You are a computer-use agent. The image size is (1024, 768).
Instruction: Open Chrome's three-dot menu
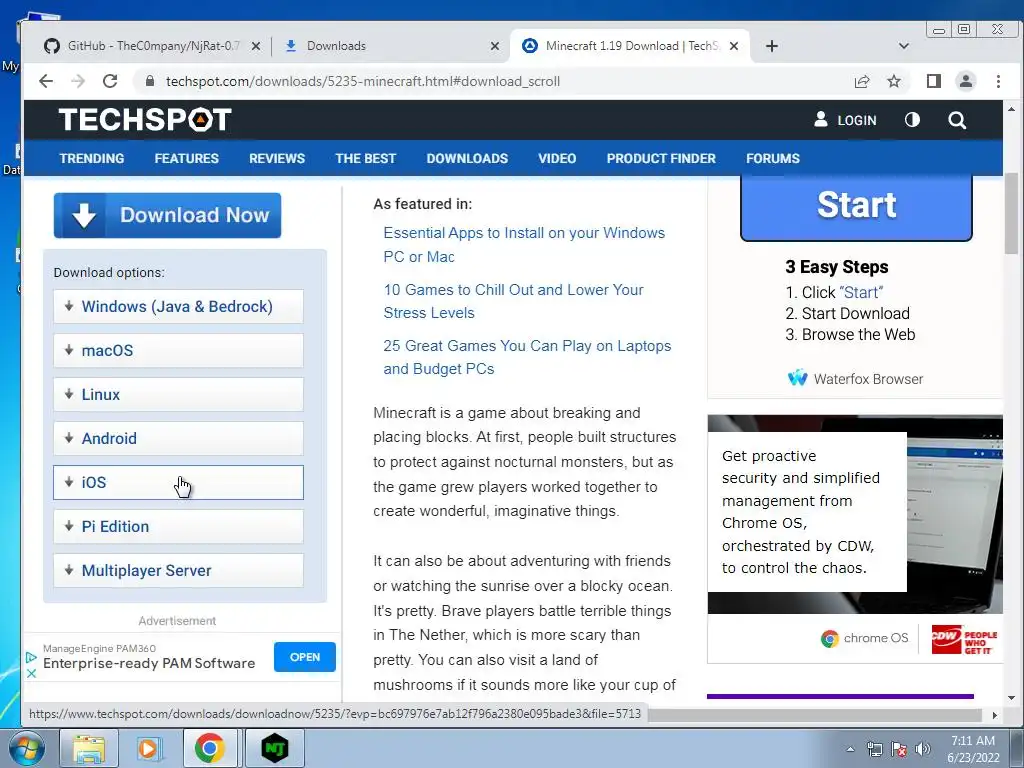(998, 81)
